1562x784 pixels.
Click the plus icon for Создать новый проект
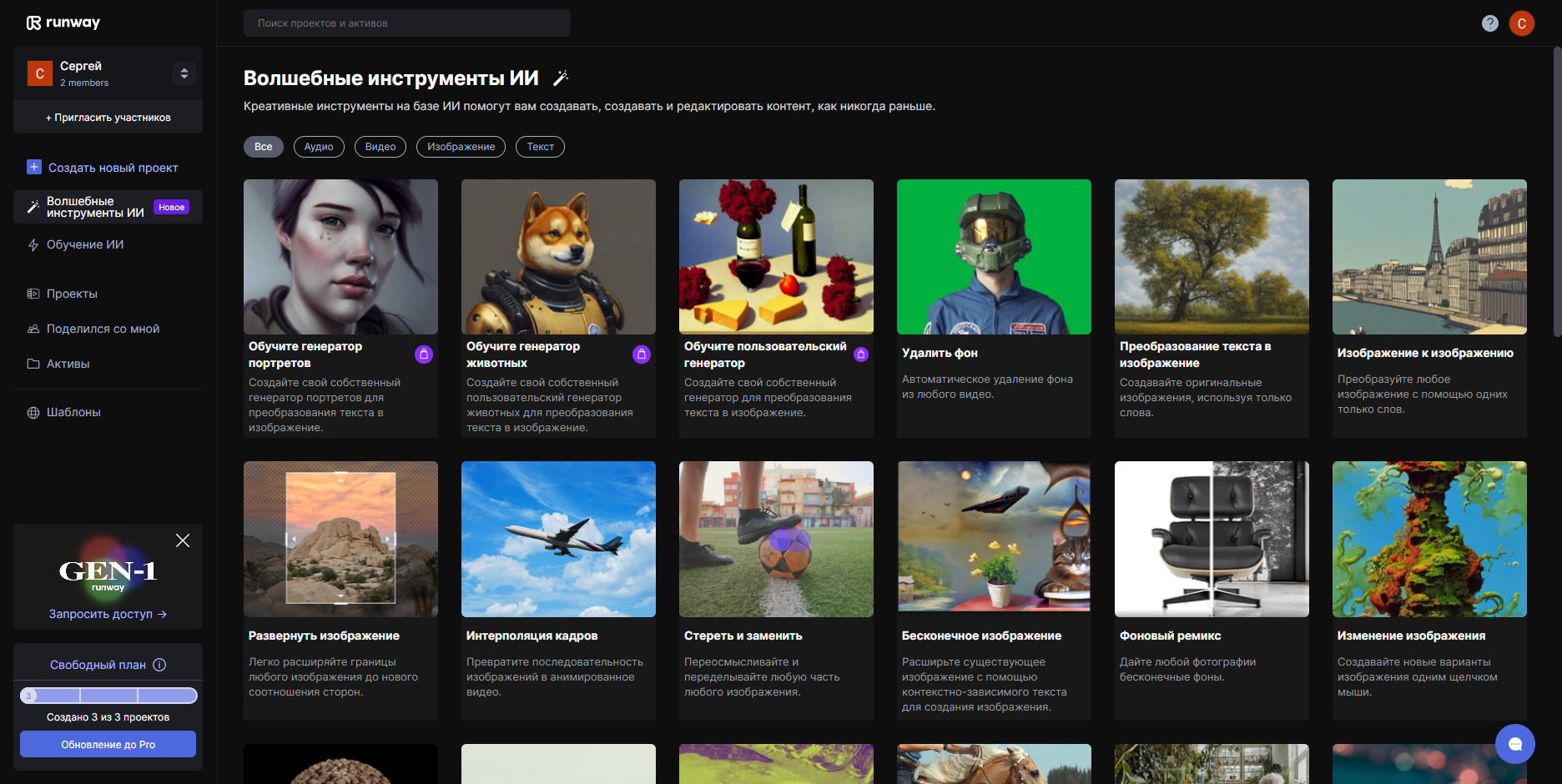(34, 167)
